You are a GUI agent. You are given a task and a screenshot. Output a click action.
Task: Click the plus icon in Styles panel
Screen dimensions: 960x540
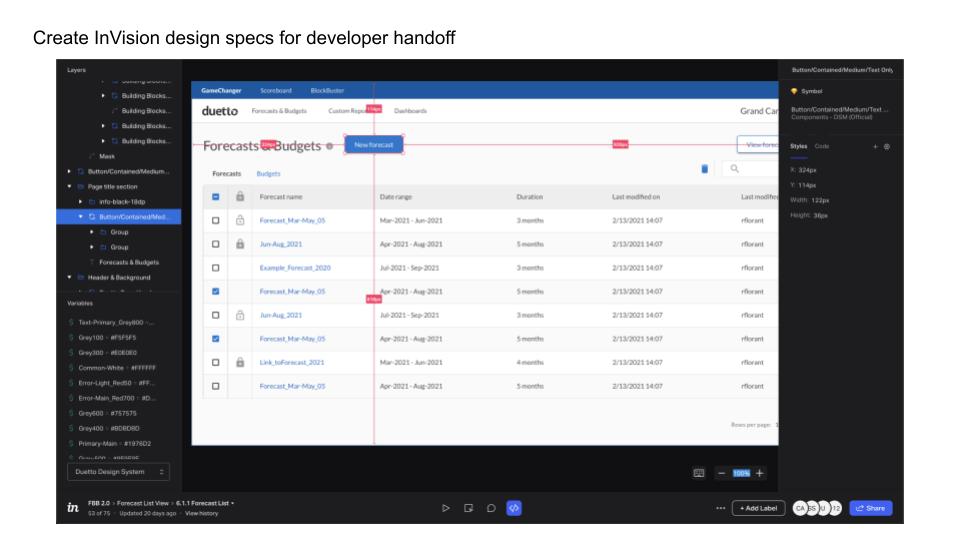click(x=874, y=146)
